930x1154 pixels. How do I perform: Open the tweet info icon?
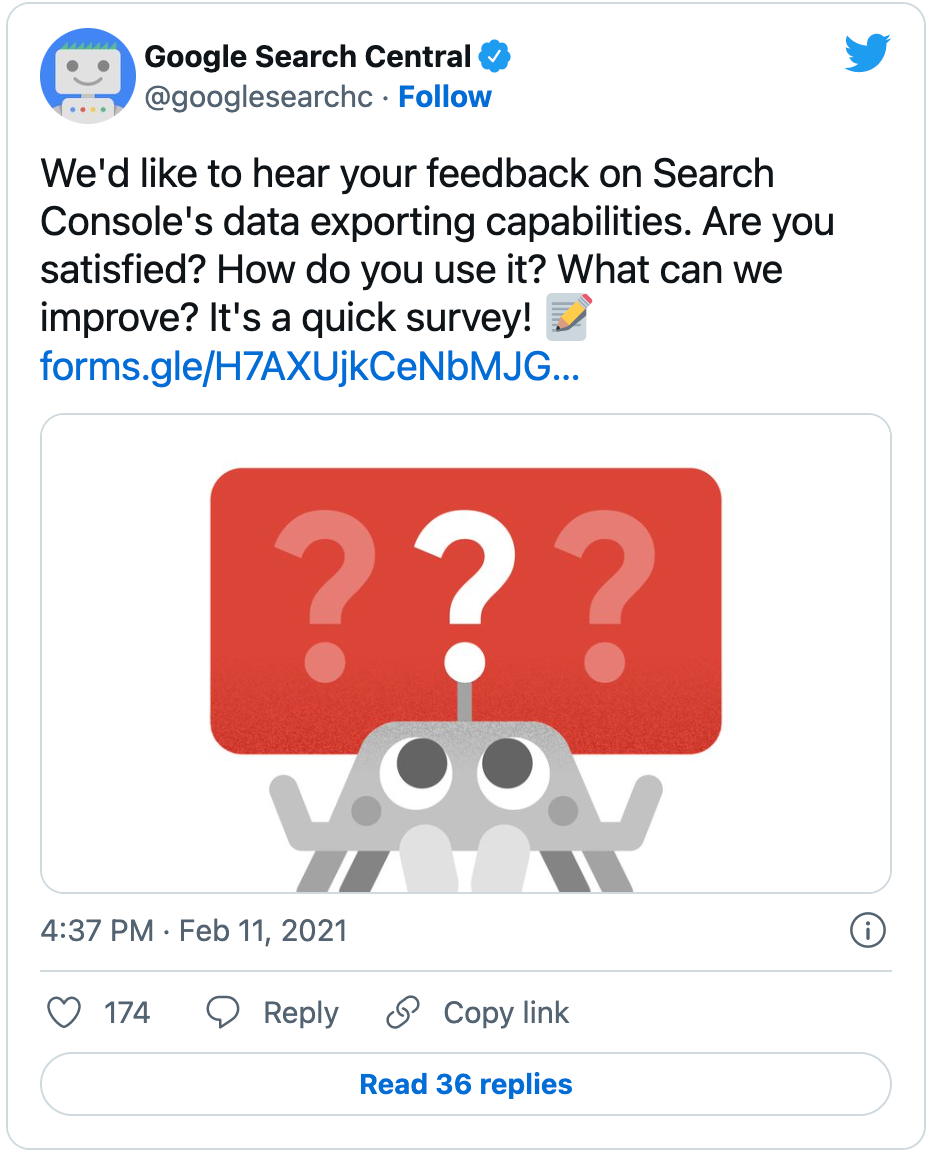(x=867, y=930)
